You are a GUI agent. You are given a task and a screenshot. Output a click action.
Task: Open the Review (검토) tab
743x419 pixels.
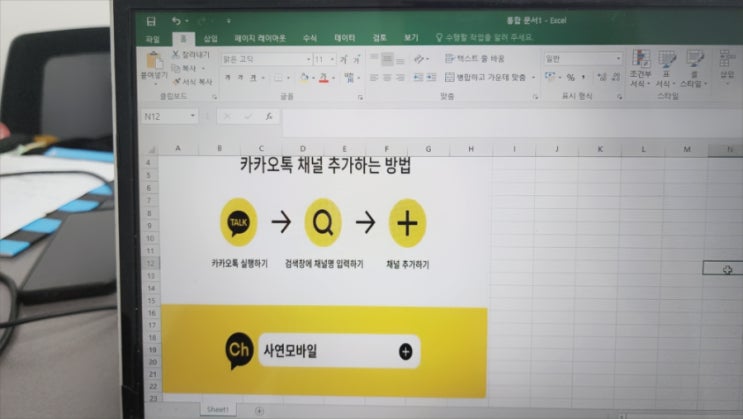pyautogui.click(x=380, y=37)
